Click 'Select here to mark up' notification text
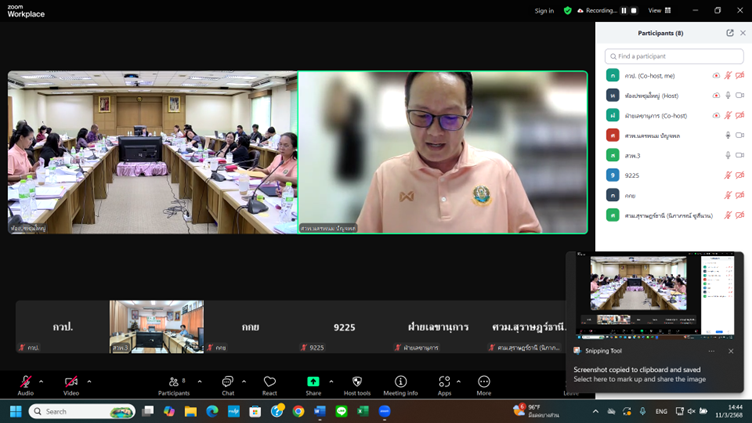Image resolution: width=752 pixels, height=423 pixels. coord(639,379)
